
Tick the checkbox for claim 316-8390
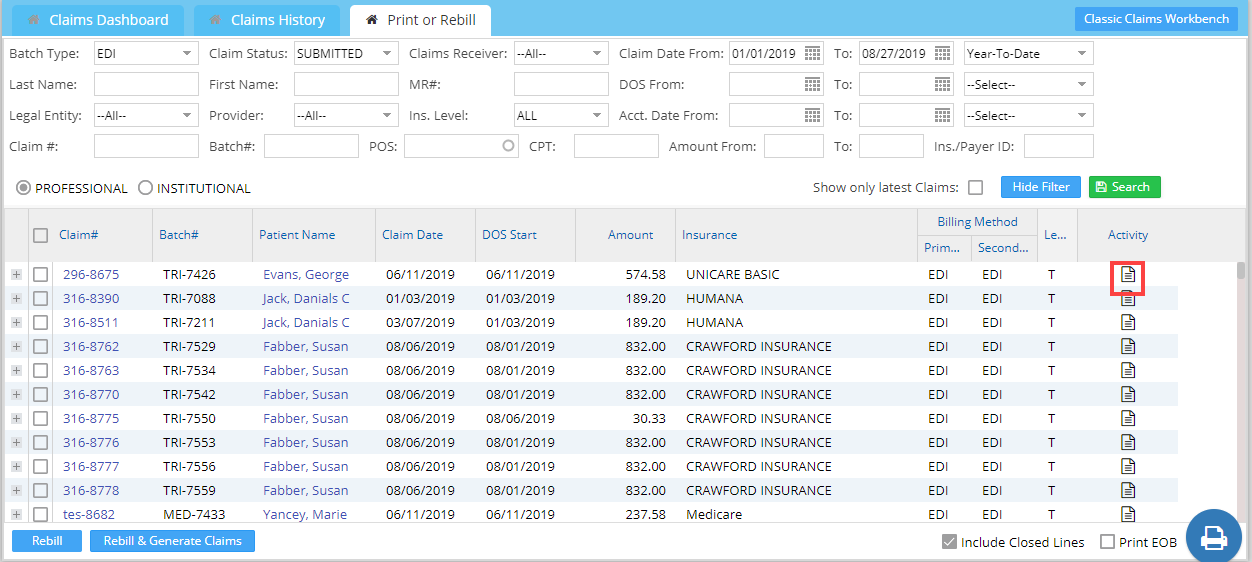click(41, 298)
